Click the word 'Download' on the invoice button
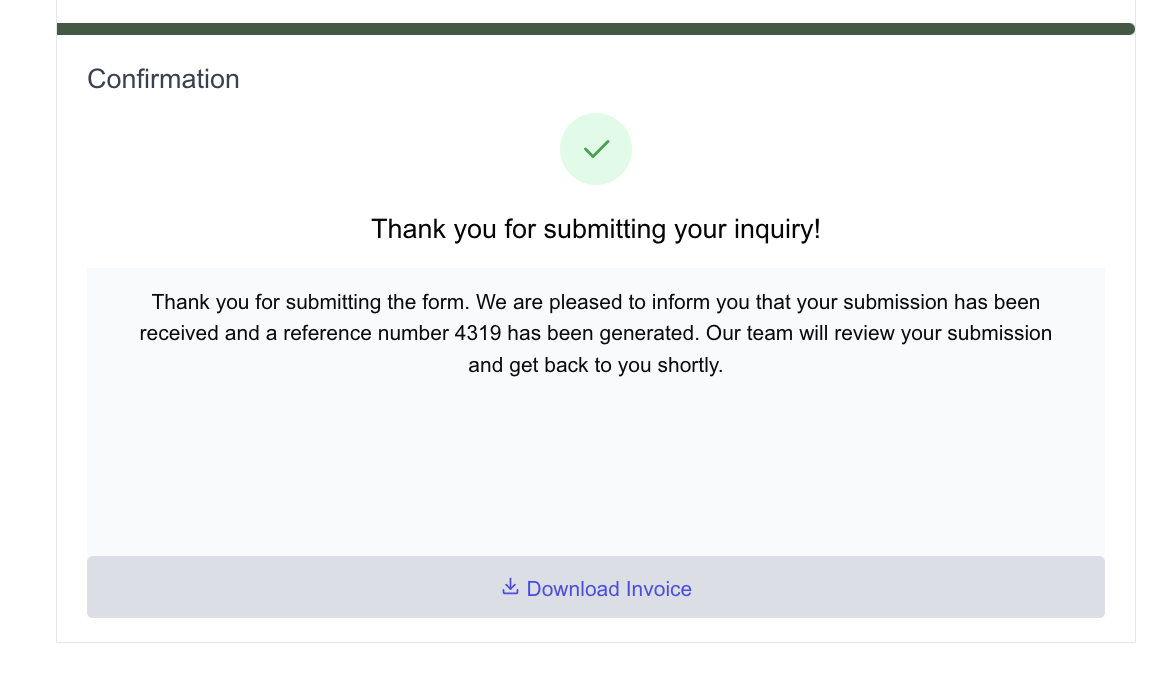The image size is (1172, 686). (573, 589)
